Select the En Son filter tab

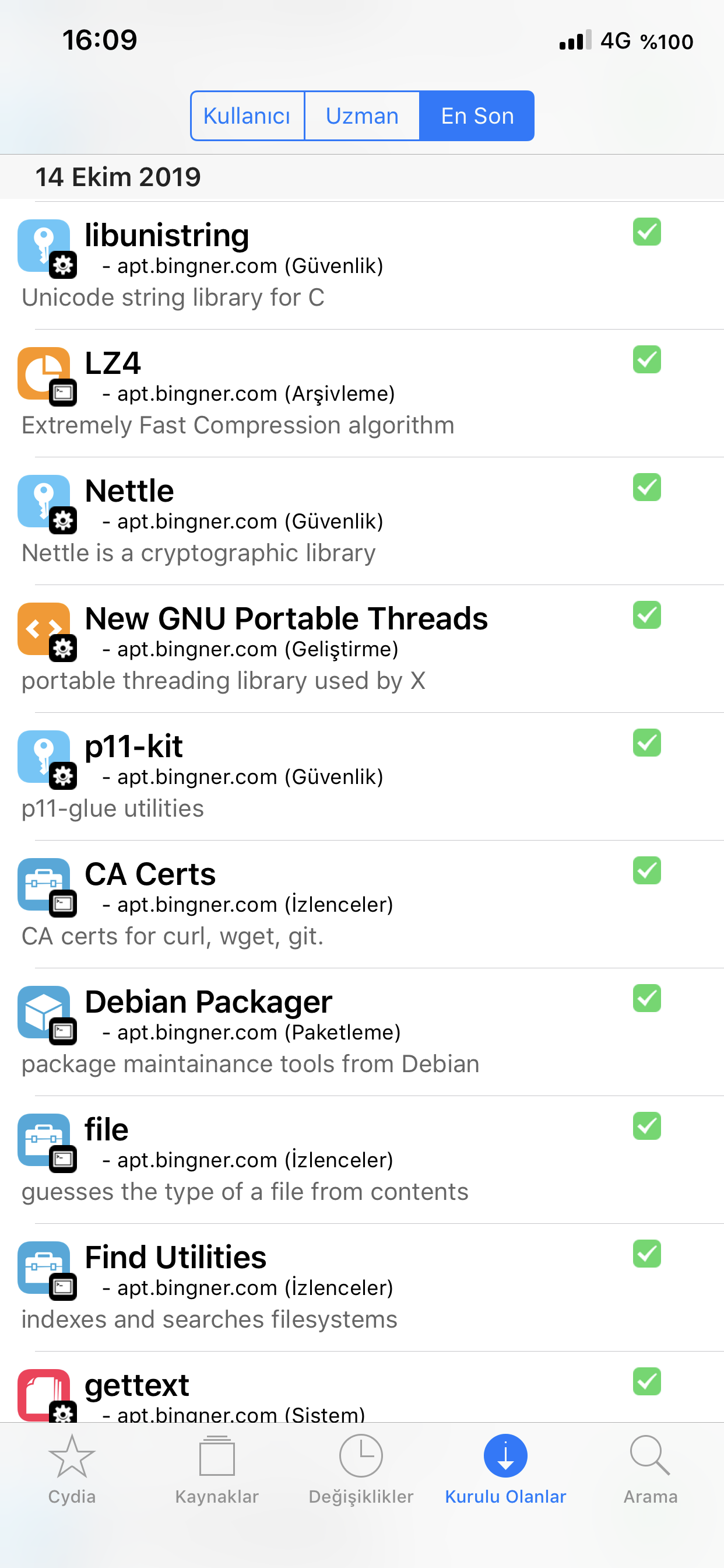477,116
